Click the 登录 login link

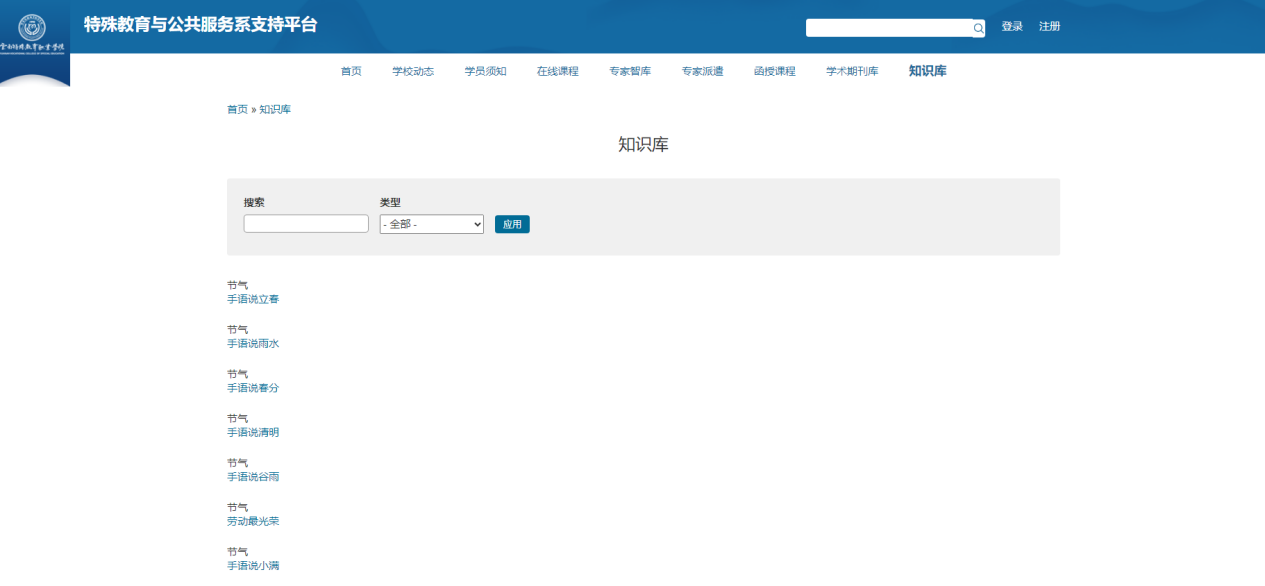pos(1012,27)
